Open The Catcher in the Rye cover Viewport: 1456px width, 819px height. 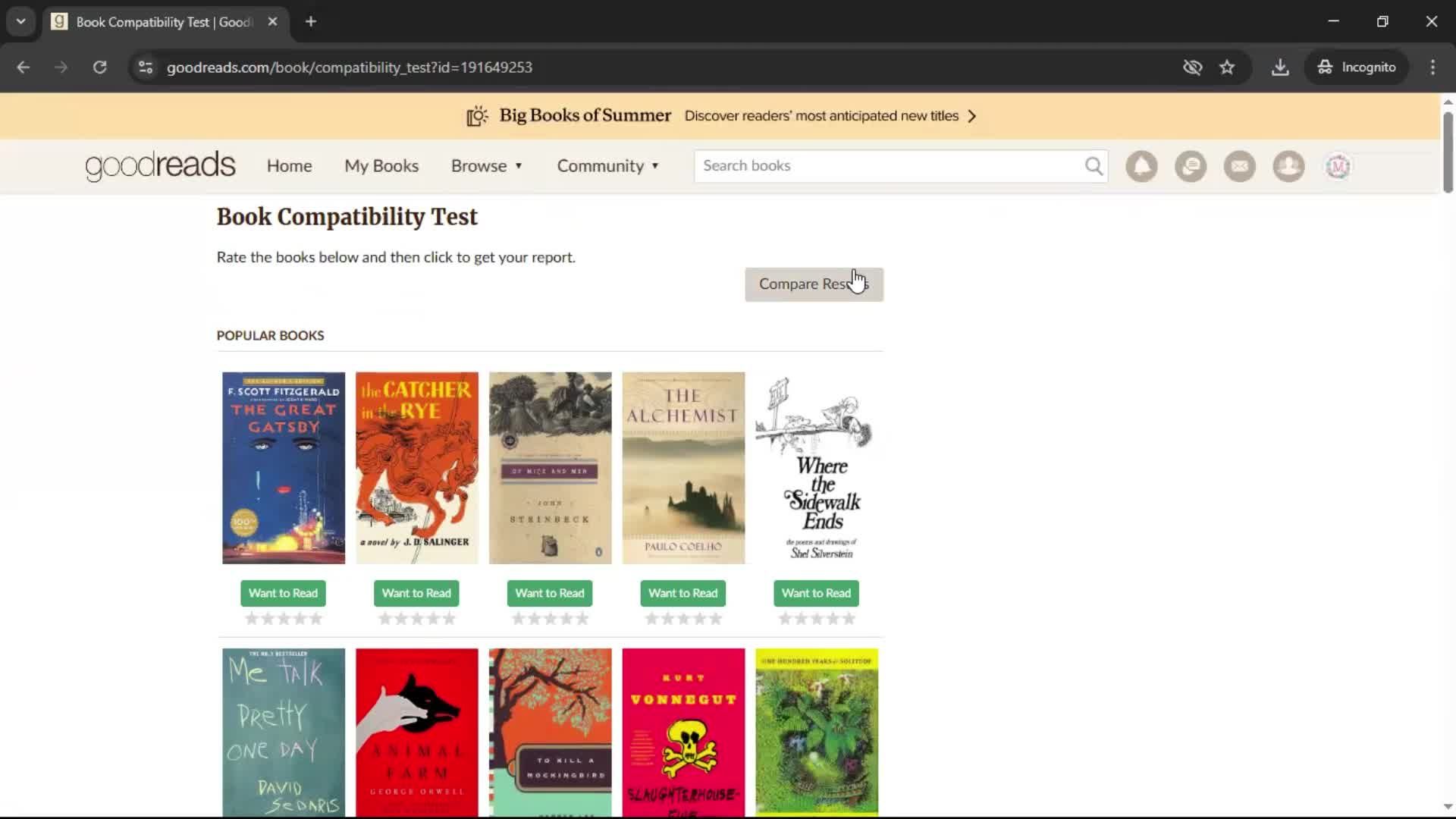[x=416, y=468]
